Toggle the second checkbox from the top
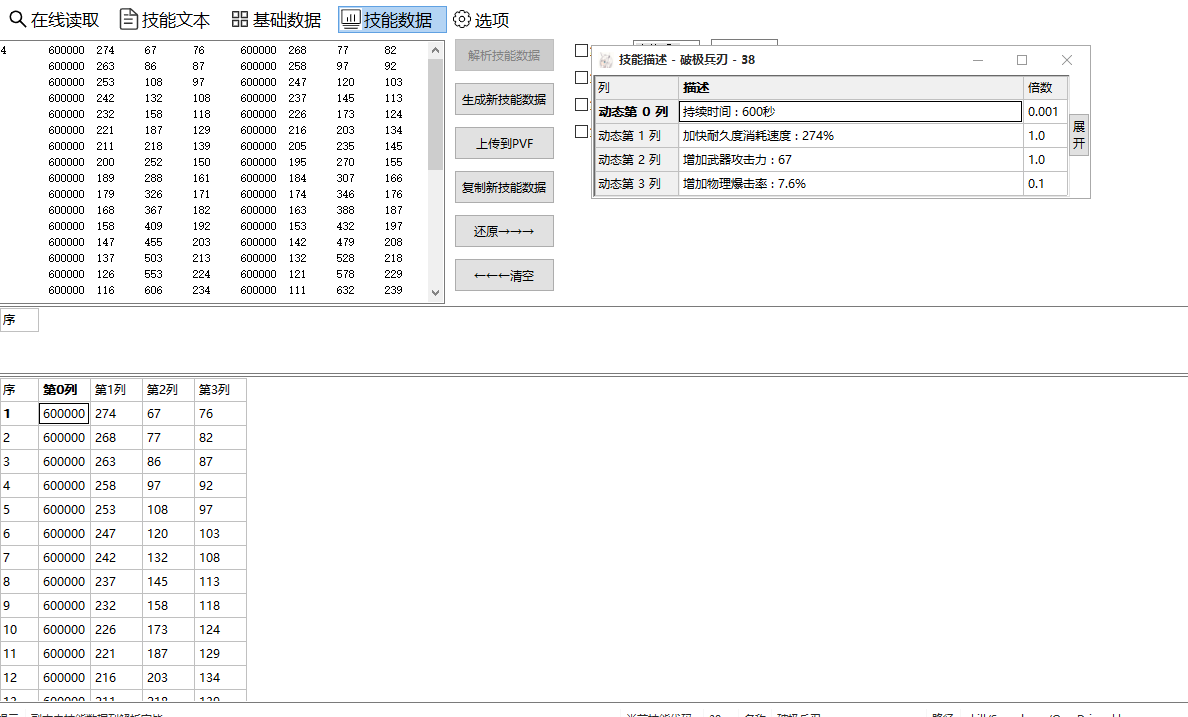The height and width of the screenshot is (717, 1188). click(581, 78)
